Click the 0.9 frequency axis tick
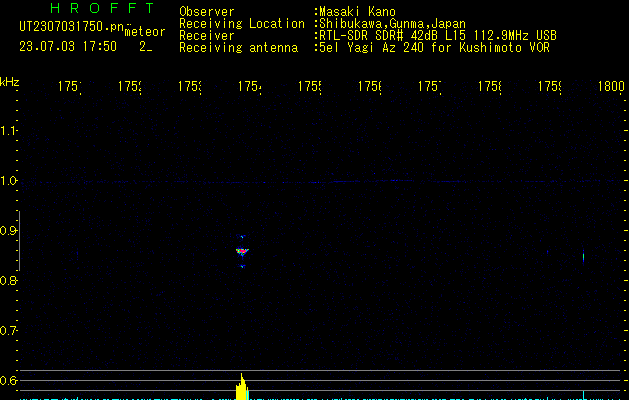The image size is (629, 400). tap(10, 231)
